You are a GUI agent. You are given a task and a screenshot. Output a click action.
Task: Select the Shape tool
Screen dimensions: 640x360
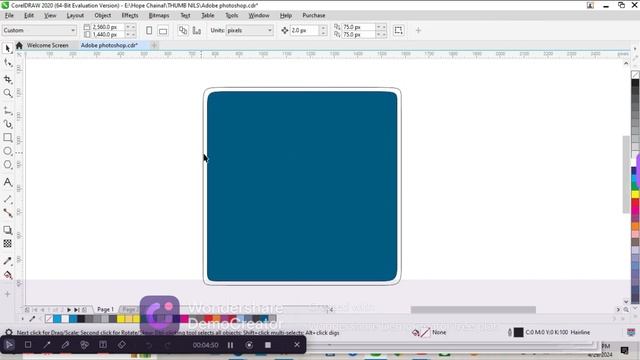point(8,63)
